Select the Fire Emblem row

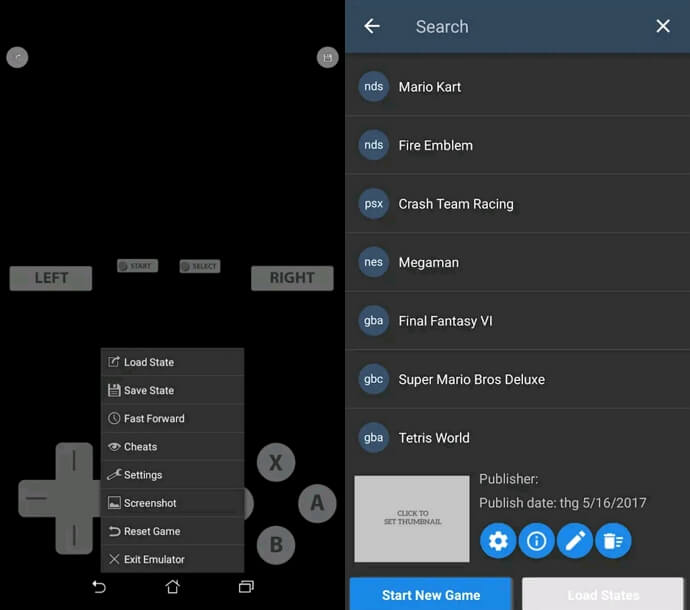pos(518,145)
